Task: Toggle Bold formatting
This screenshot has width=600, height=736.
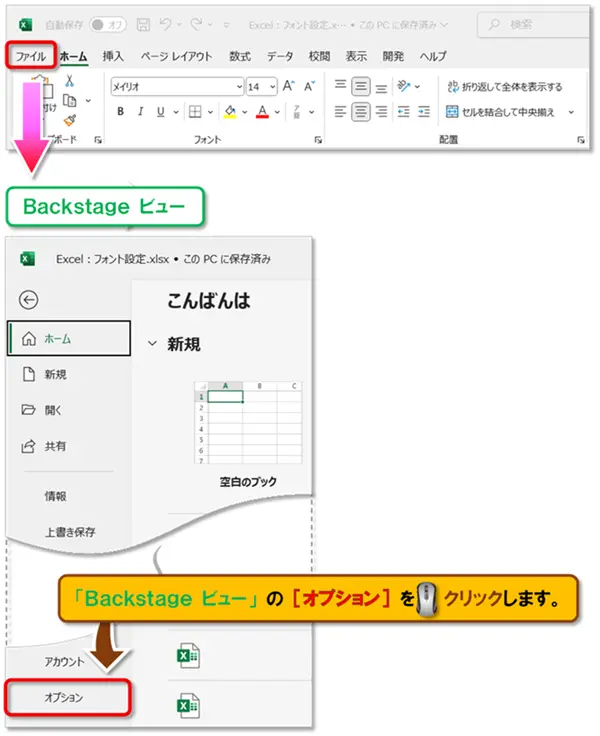Action: click(121, 112)
